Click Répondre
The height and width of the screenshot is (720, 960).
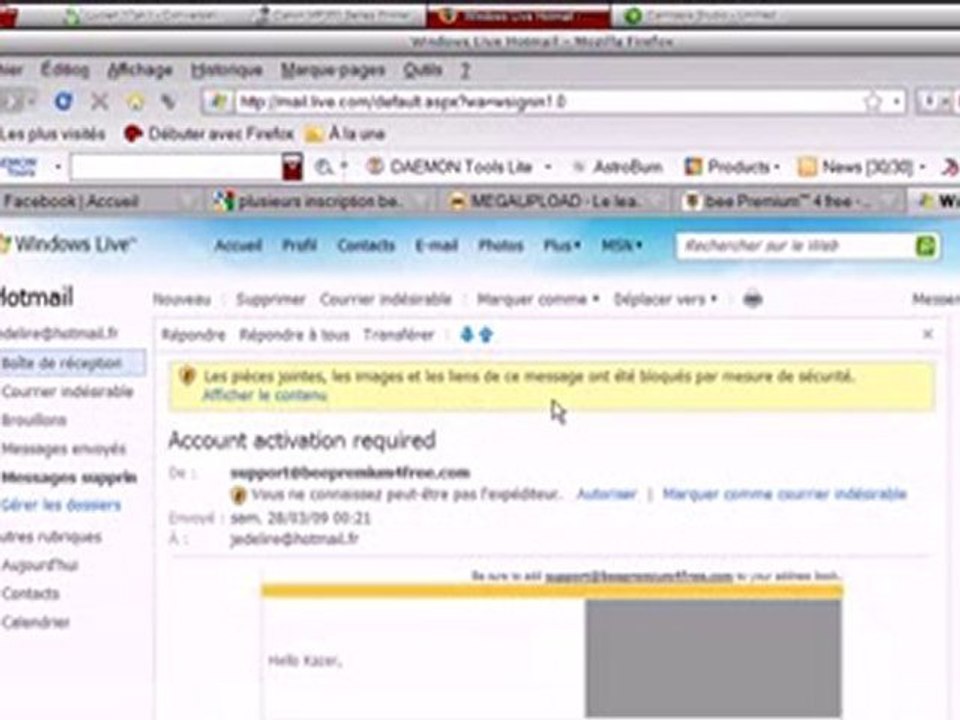(x=193, y=335)
